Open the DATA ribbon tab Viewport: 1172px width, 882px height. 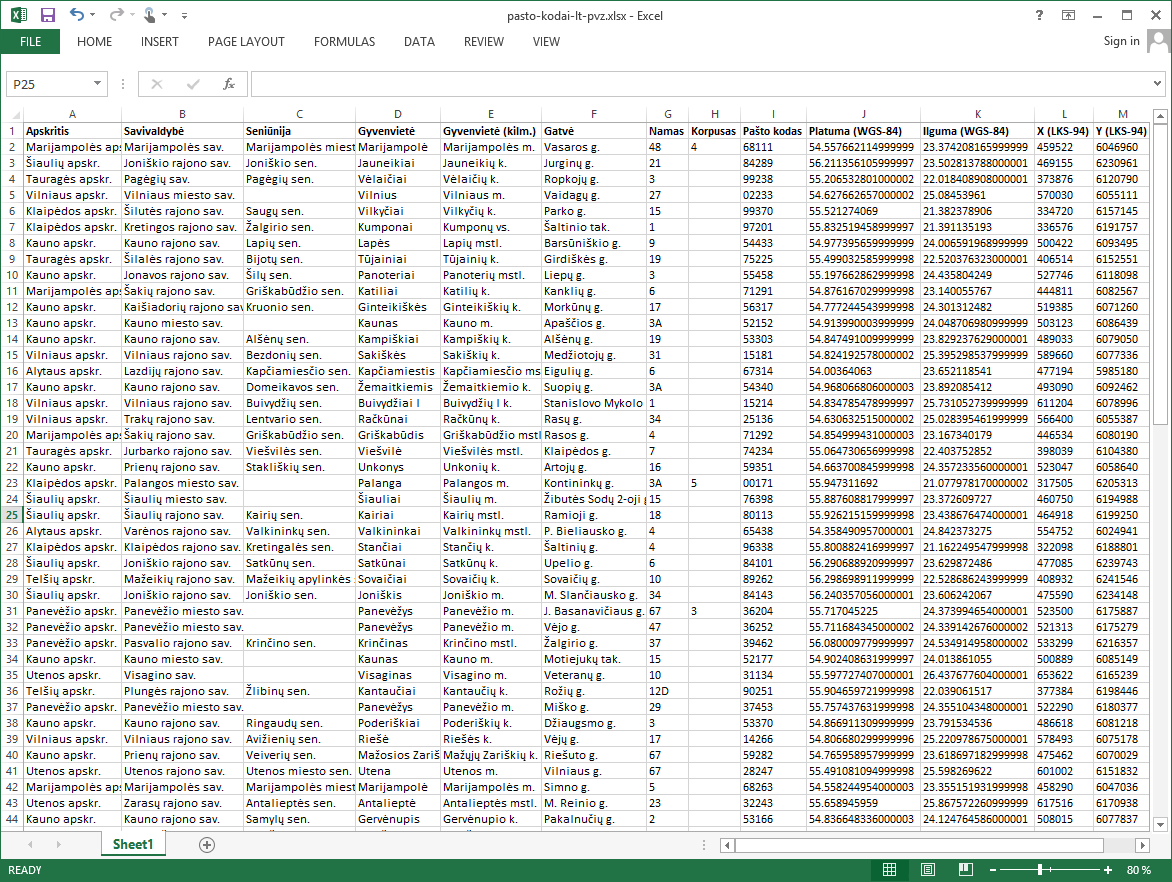(419, 42)
